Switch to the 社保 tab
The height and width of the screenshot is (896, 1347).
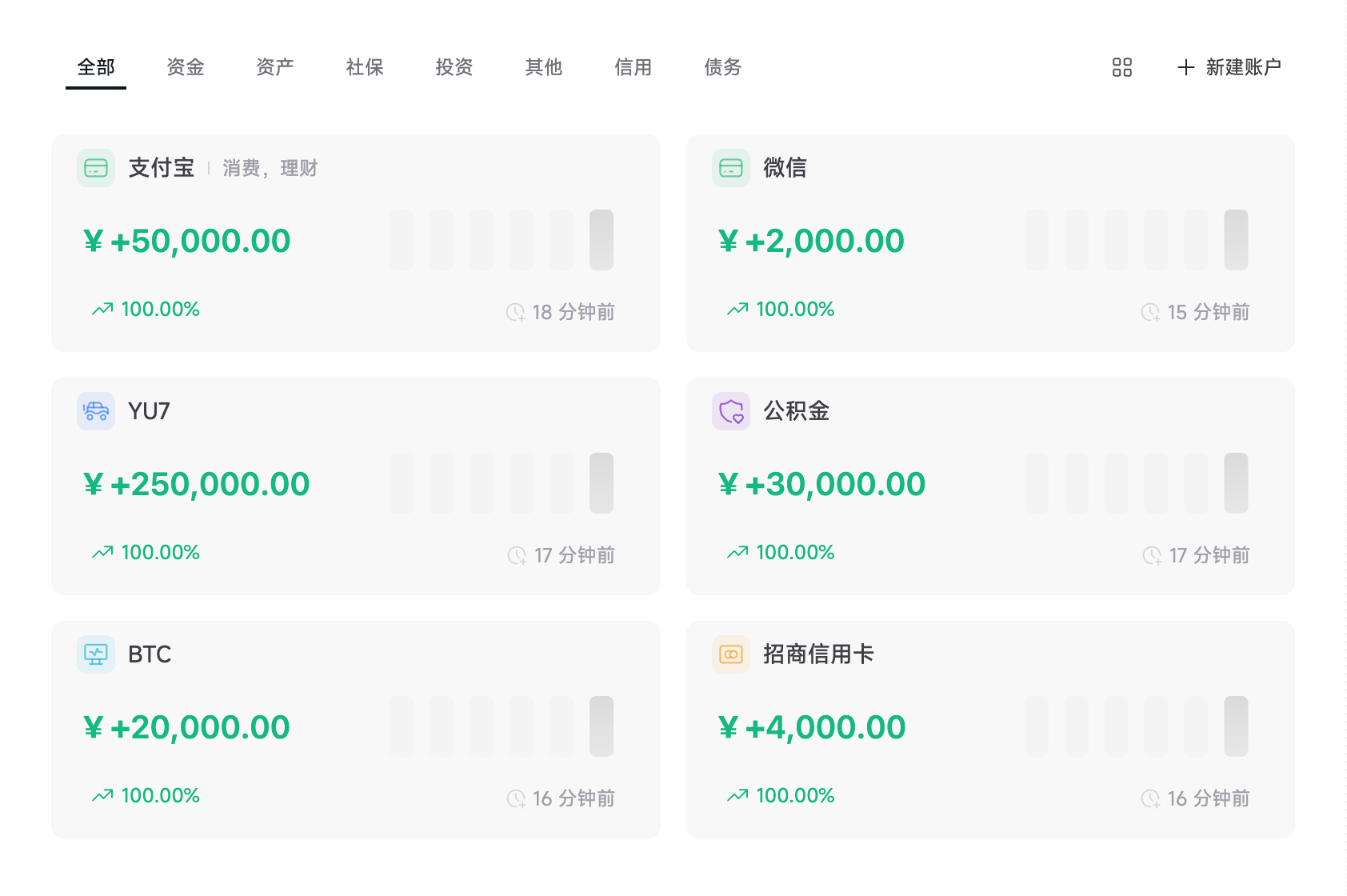(x=365, y=67)
